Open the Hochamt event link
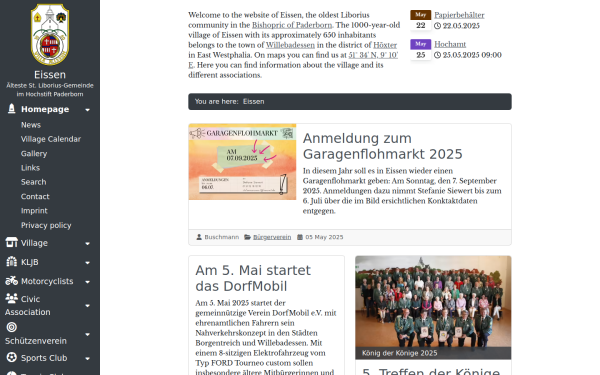This screenshot has width=600, height=375. 450,44
